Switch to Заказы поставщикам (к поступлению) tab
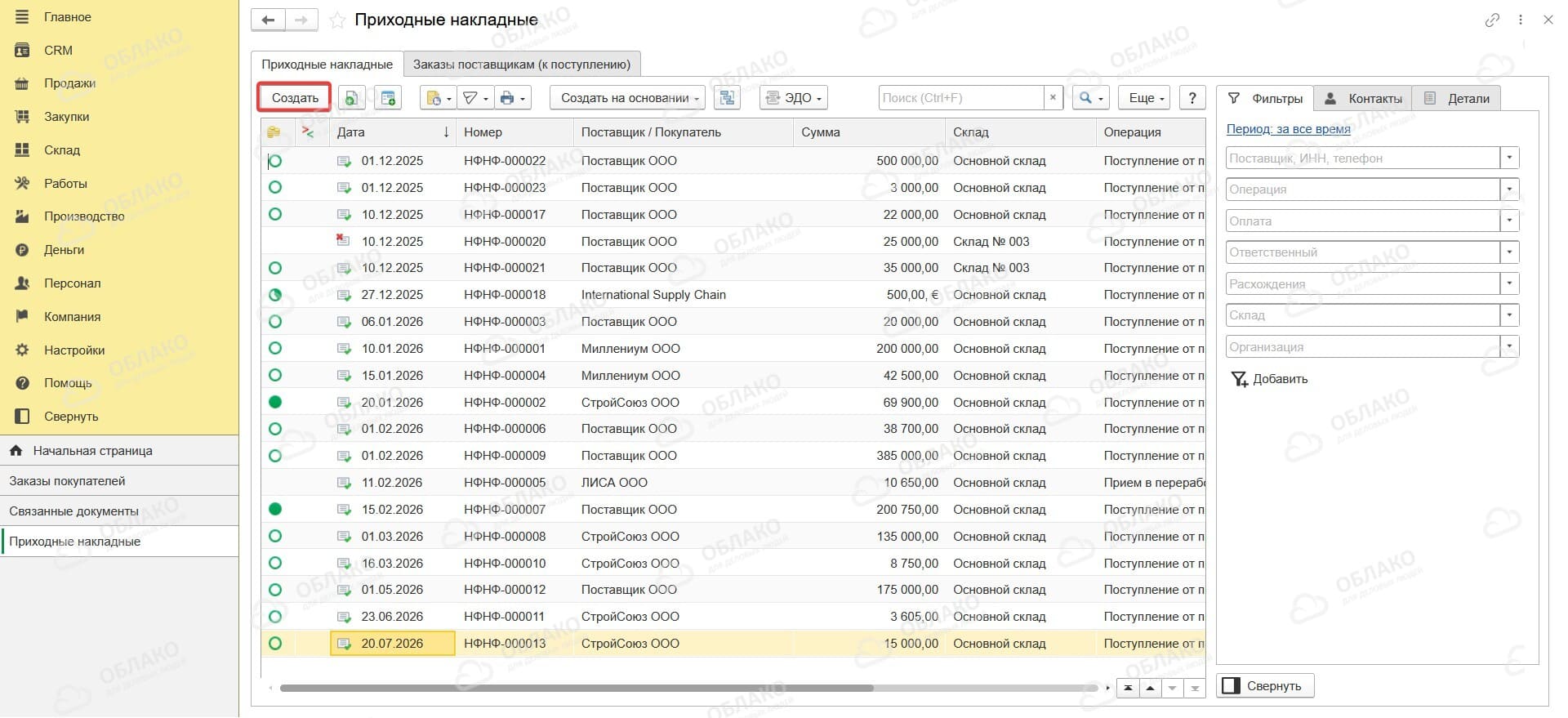This screenshot has height=718, width=1568. pos(522,65)
